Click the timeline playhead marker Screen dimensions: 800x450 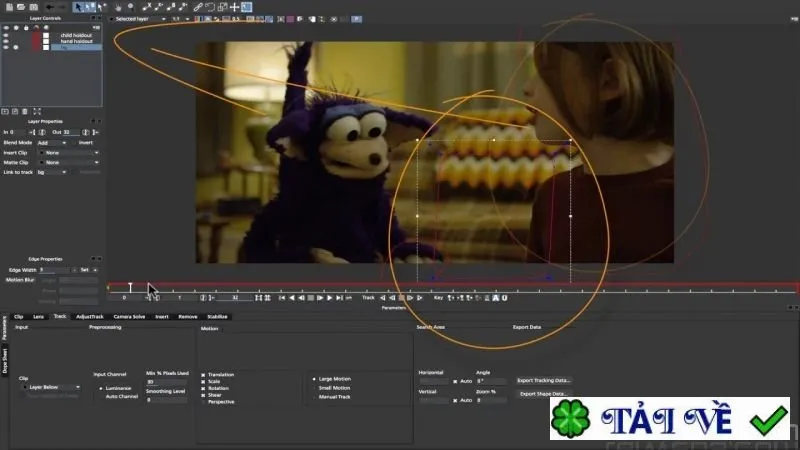(130, 288)
